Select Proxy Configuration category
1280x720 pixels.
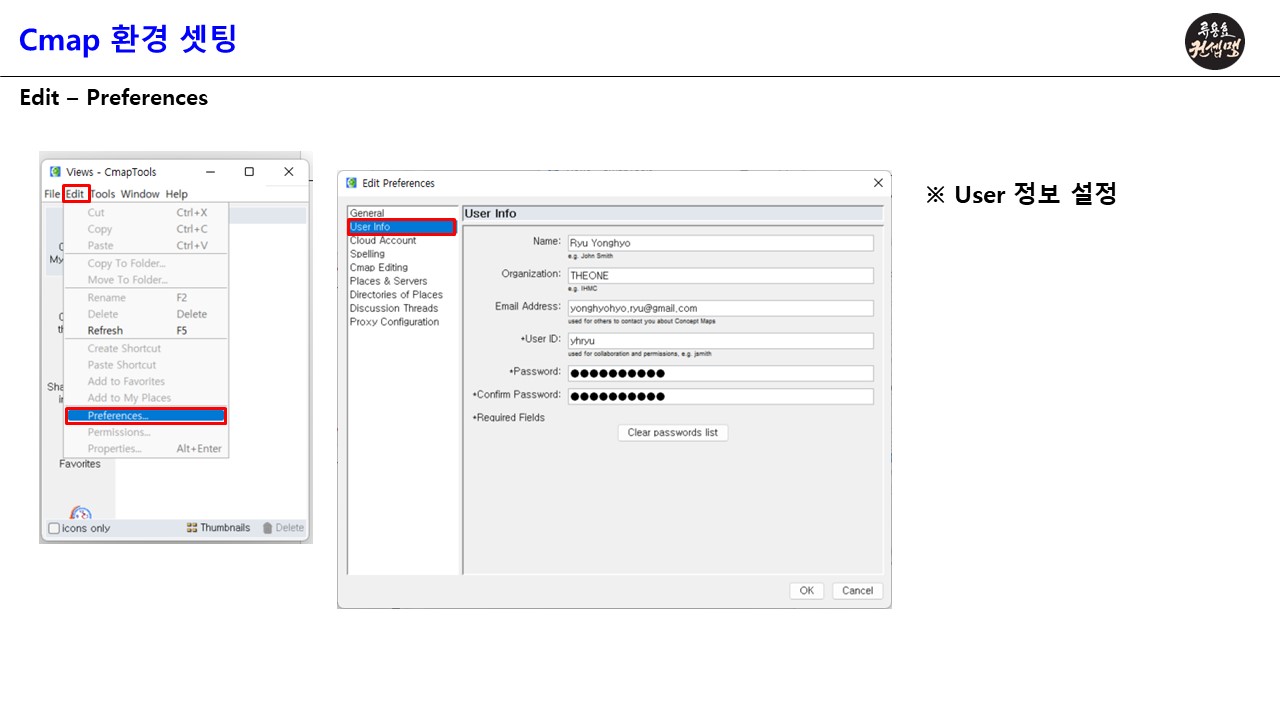(x=402, y=322)
